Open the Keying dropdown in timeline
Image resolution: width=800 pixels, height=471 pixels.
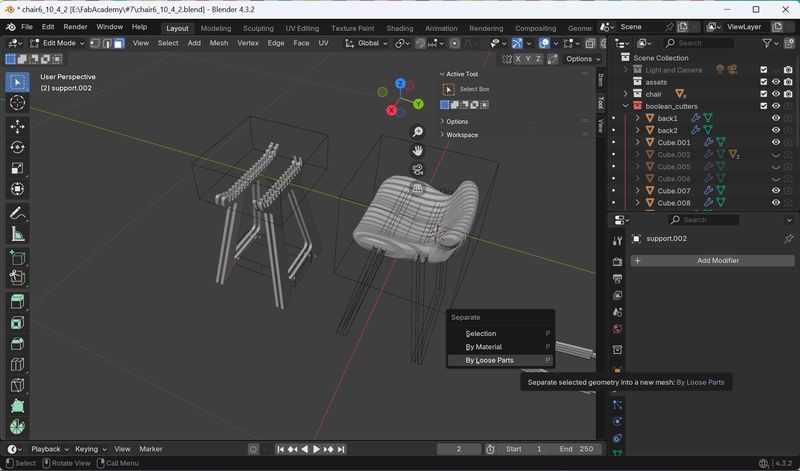point(90,449)
